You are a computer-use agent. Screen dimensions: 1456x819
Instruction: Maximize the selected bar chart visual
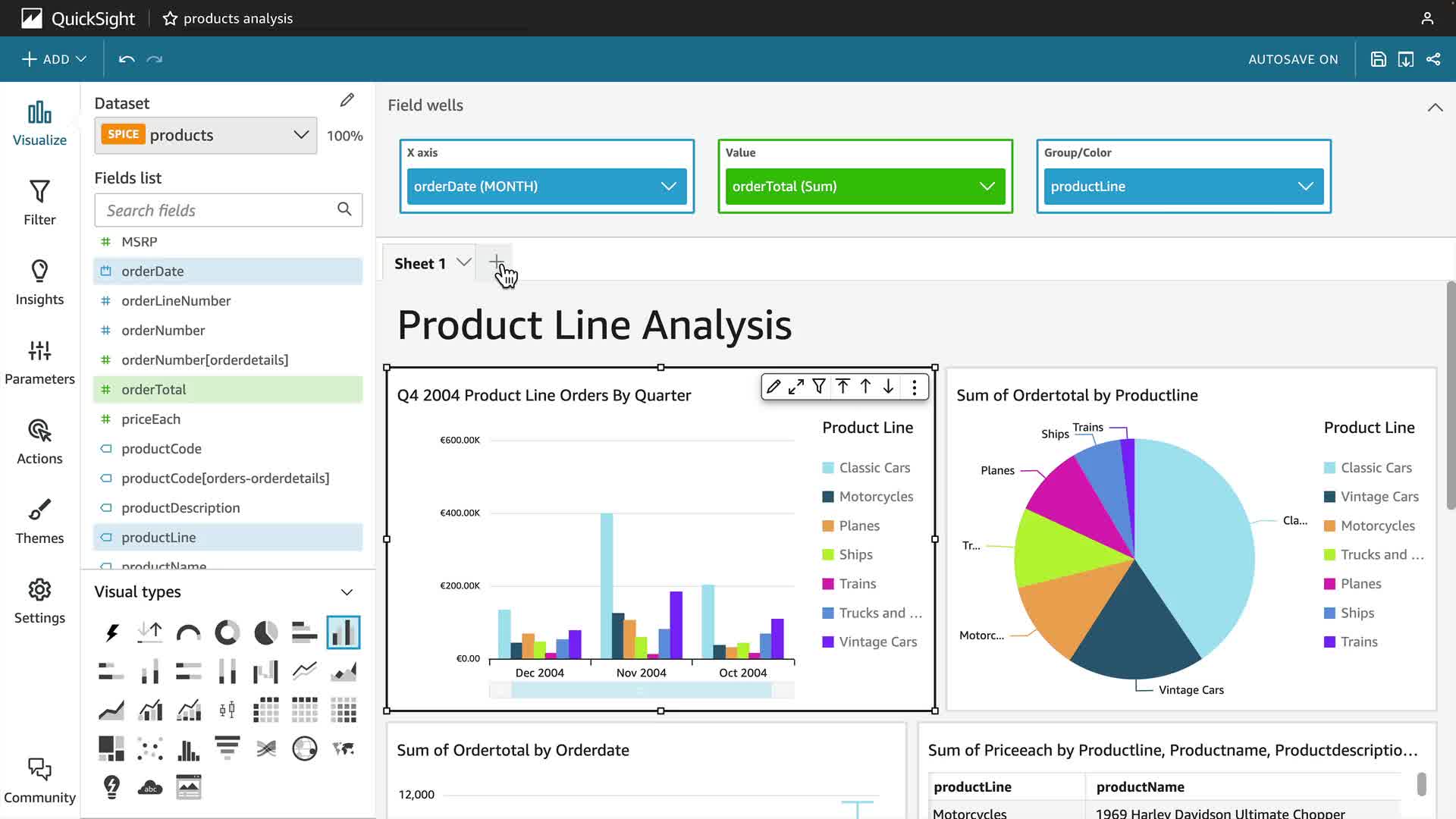point(795,387)
